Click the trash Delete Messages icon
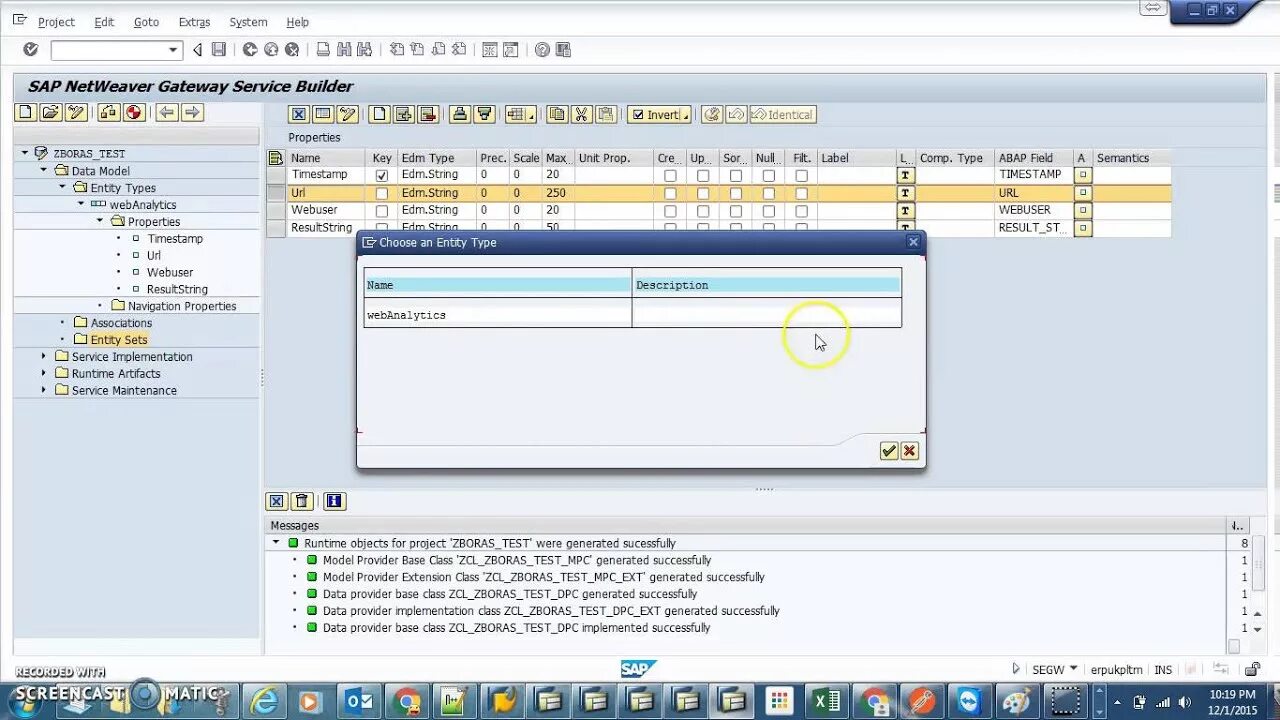1280x720 pixels. coord(302,501)
